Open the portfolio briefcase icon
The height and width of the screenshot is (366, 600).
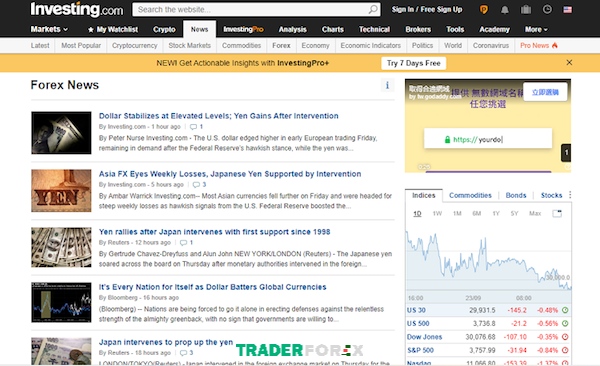526,10
